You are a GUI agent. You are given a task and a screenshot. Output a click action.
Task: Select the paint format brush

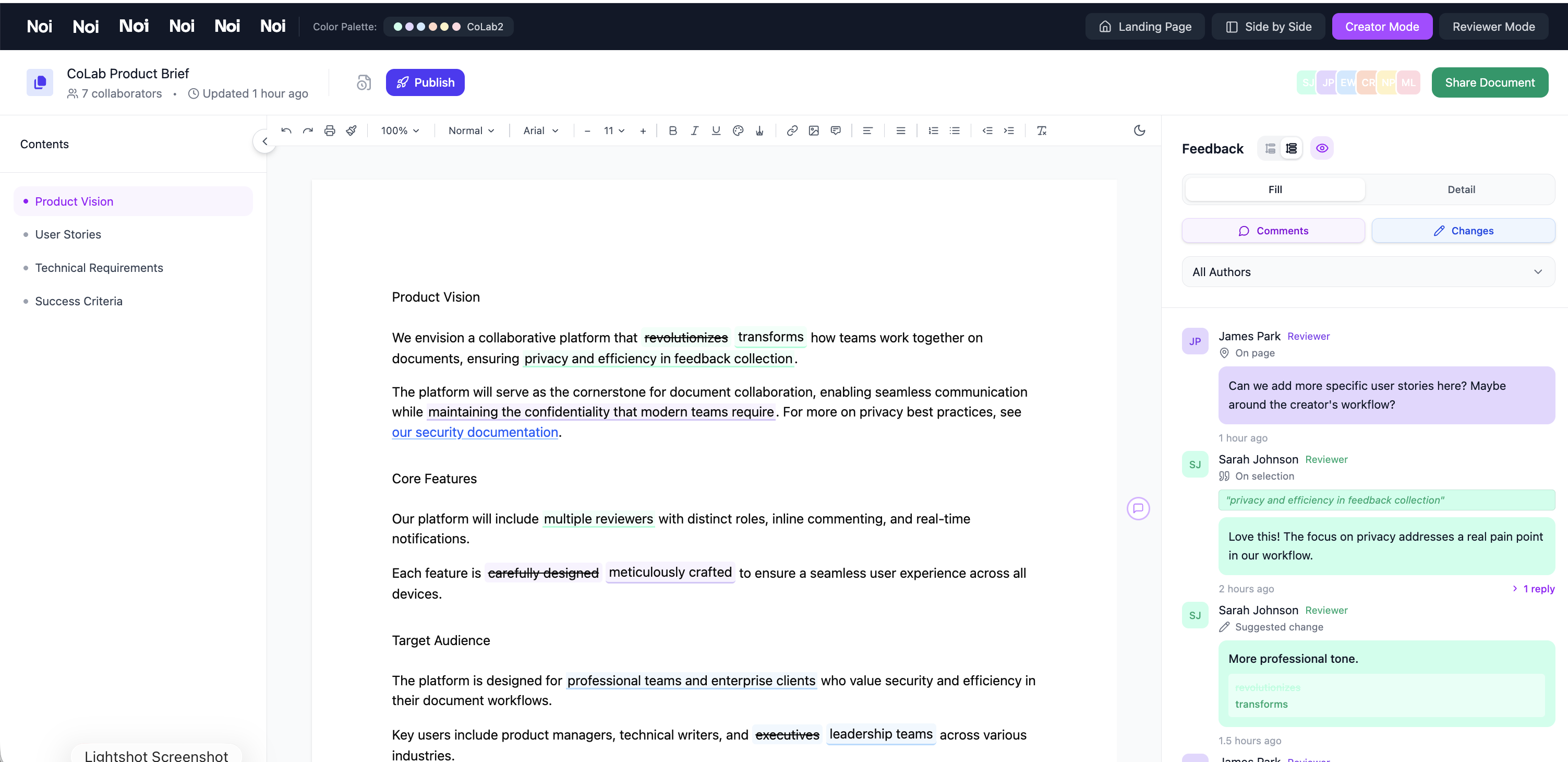pos(352,130)
